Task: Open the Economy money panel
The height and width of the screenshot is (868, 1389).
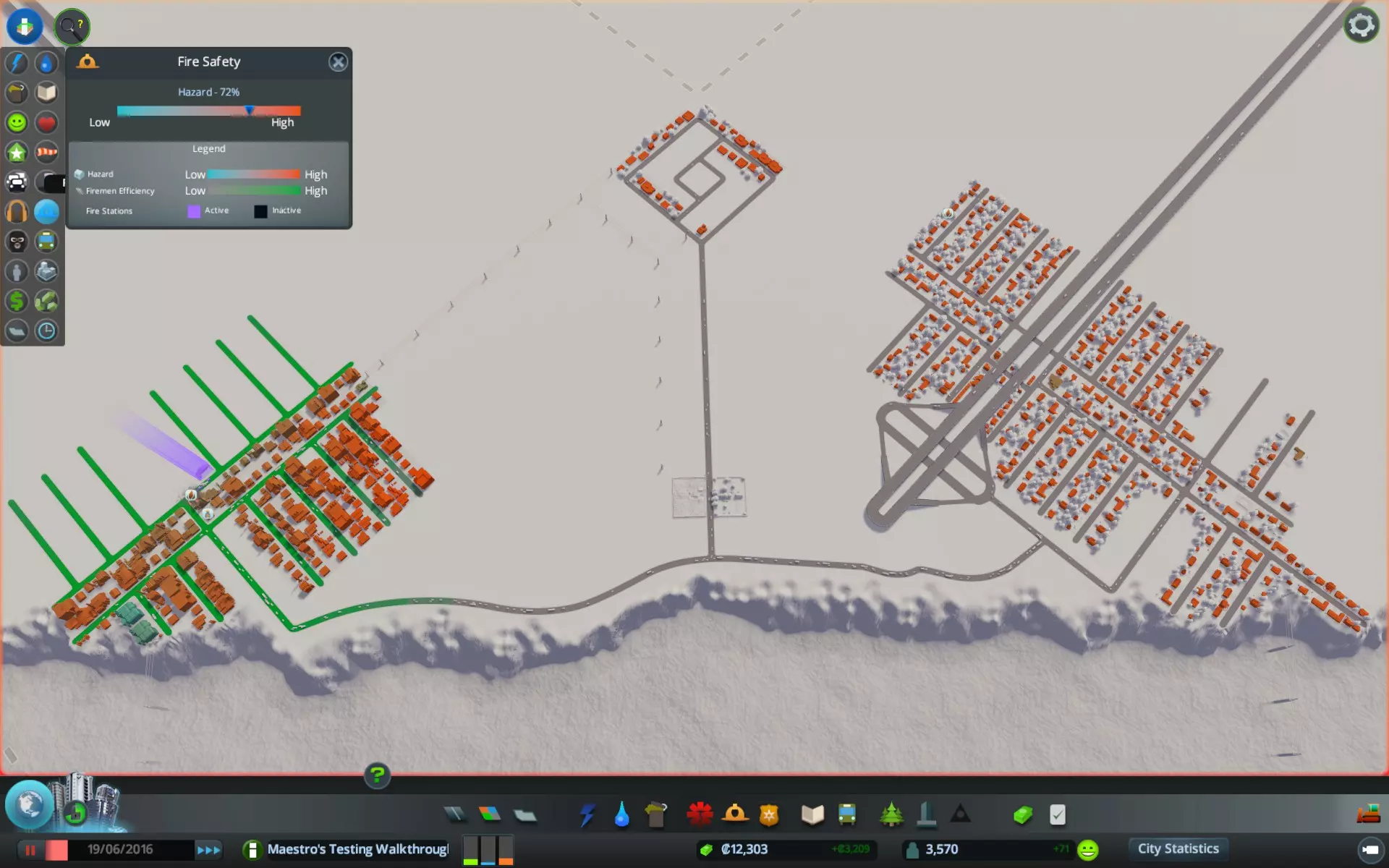Action: tap(1022, 815)
